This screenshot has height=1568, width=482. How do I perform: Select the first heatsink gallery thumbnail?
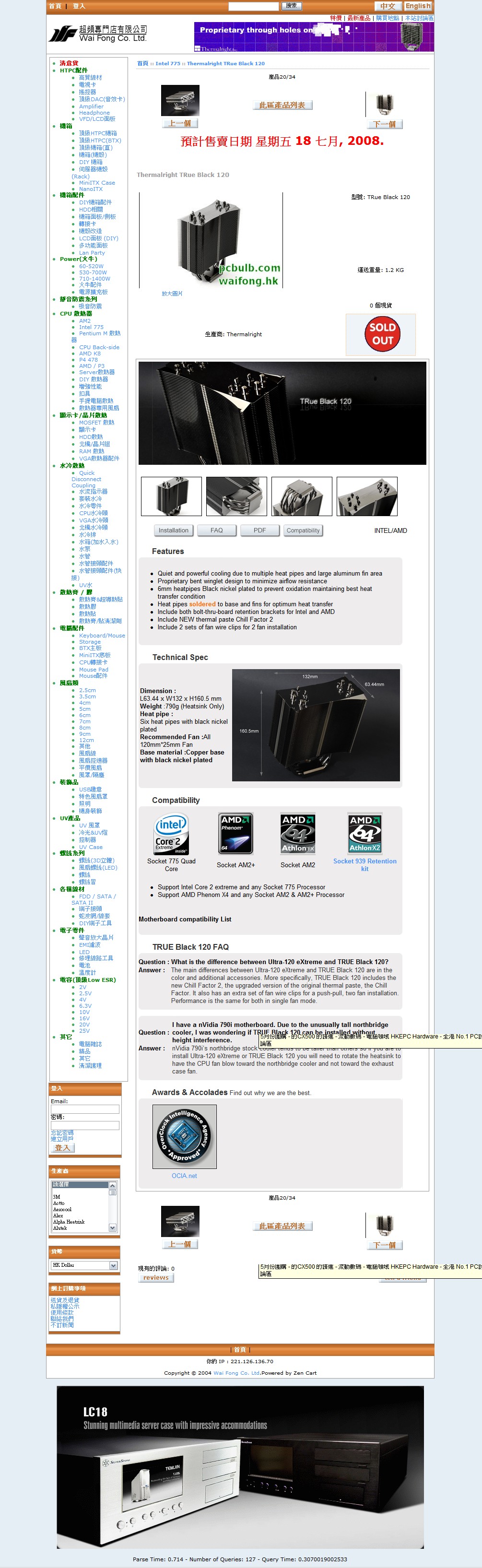(x=171, y=496)
